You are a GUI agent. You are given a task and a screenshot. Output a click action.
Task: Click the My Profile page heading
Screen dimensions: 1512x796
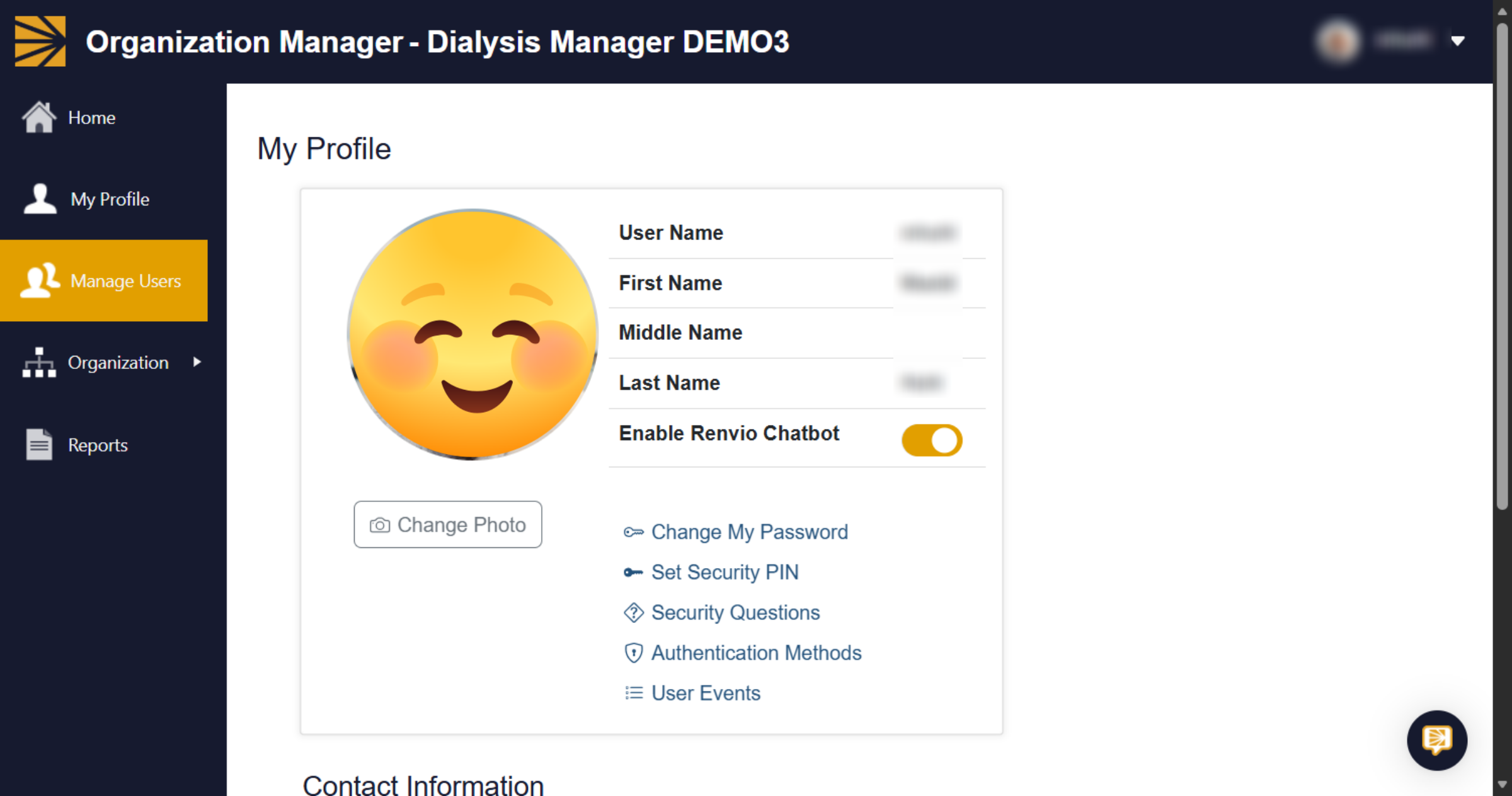[324, 150]
